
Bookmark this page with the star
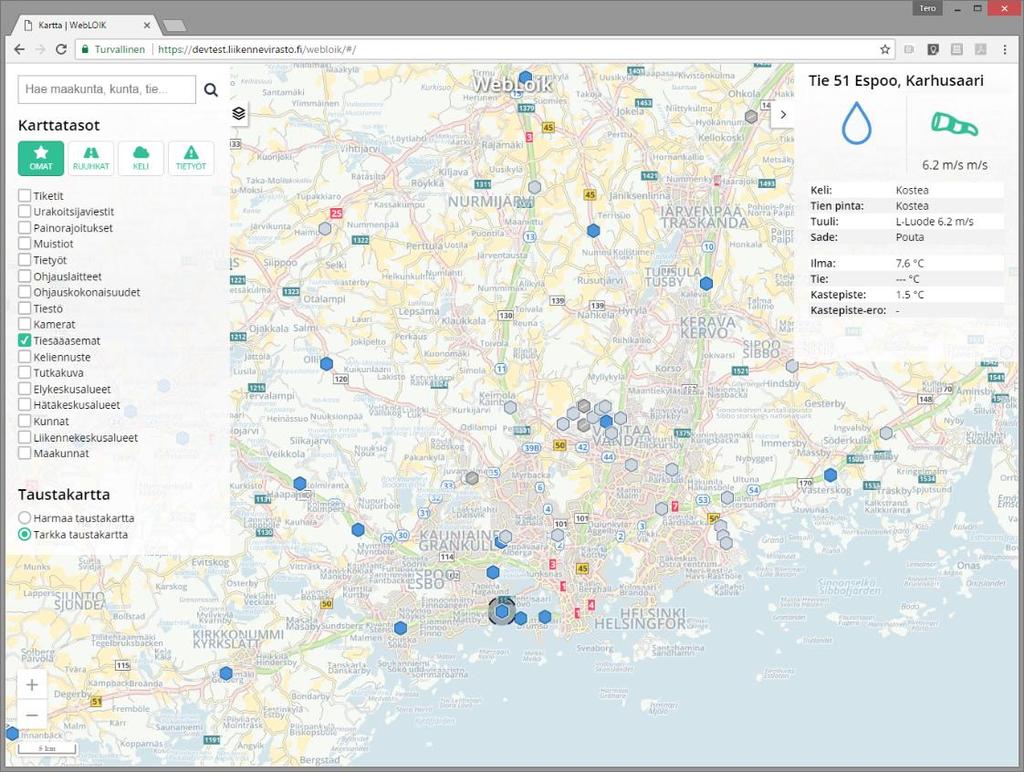pos(885,50)
